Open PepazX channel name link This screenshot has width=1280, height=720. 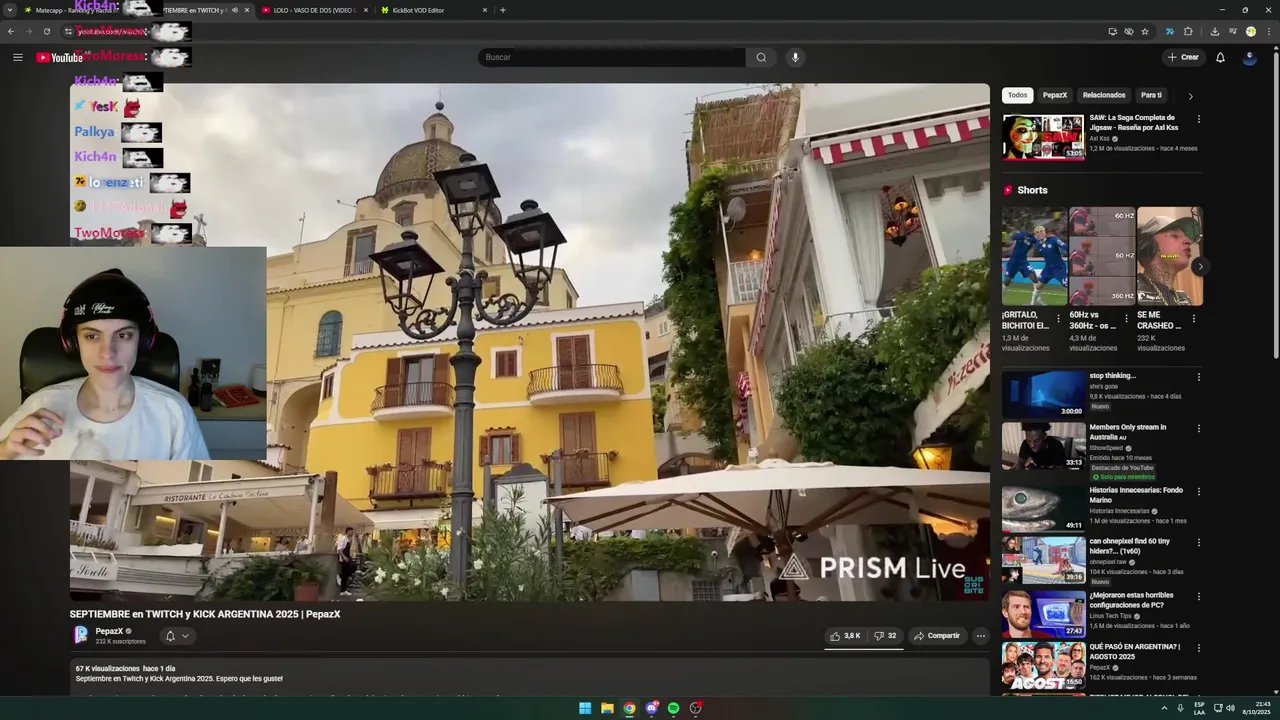click(109, 631)
